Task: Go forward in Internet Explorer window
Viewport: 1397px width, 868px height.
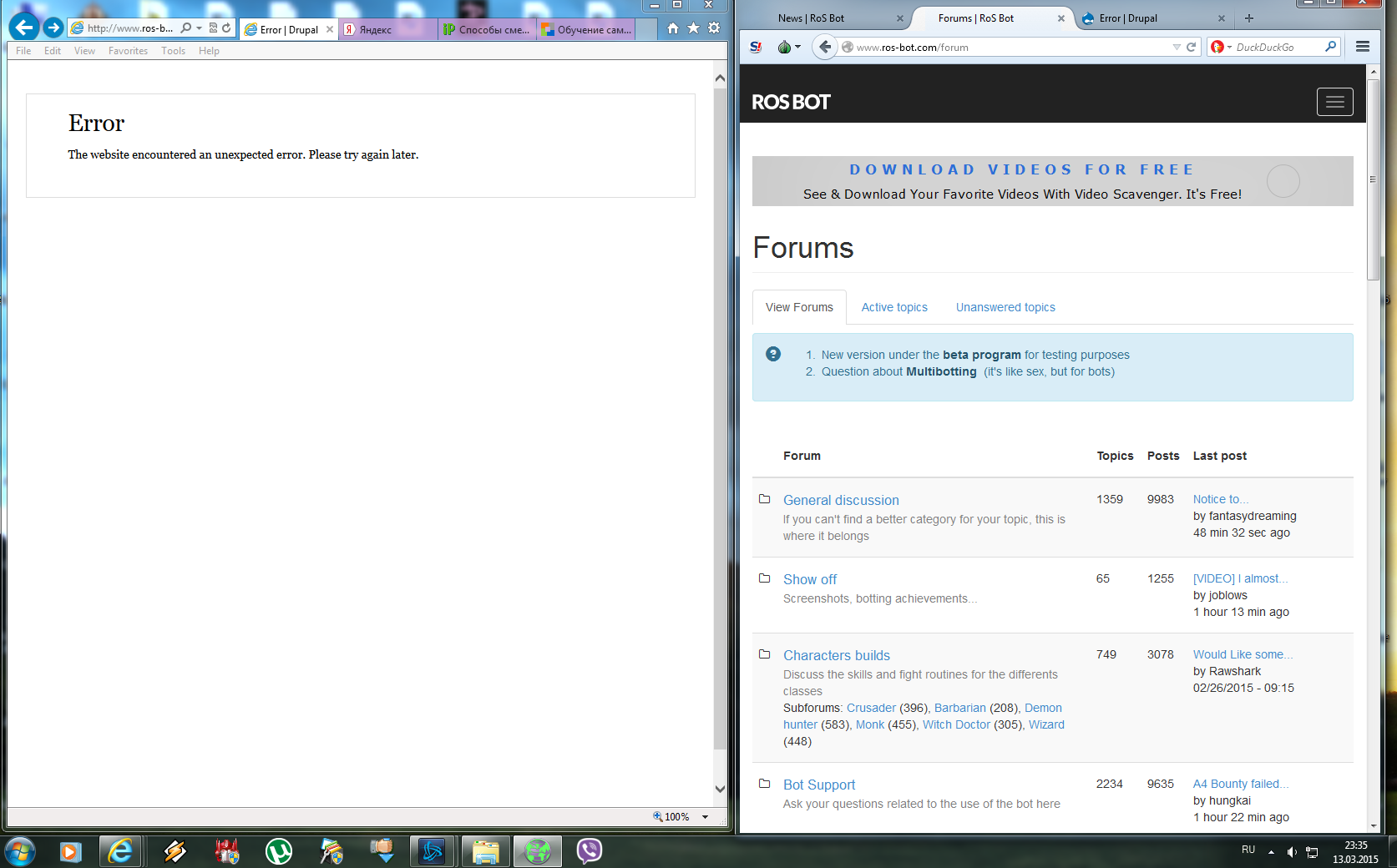Action: point(53,28)
